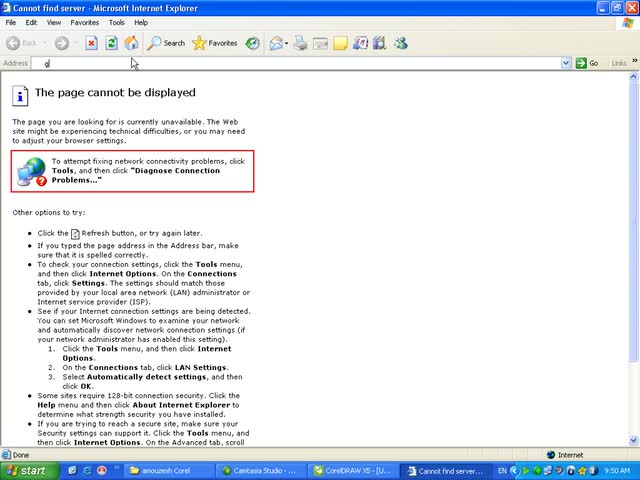This screenshot has height=480, width=640.
Task: Click the Internet zone status indicator
Action: 565,455
